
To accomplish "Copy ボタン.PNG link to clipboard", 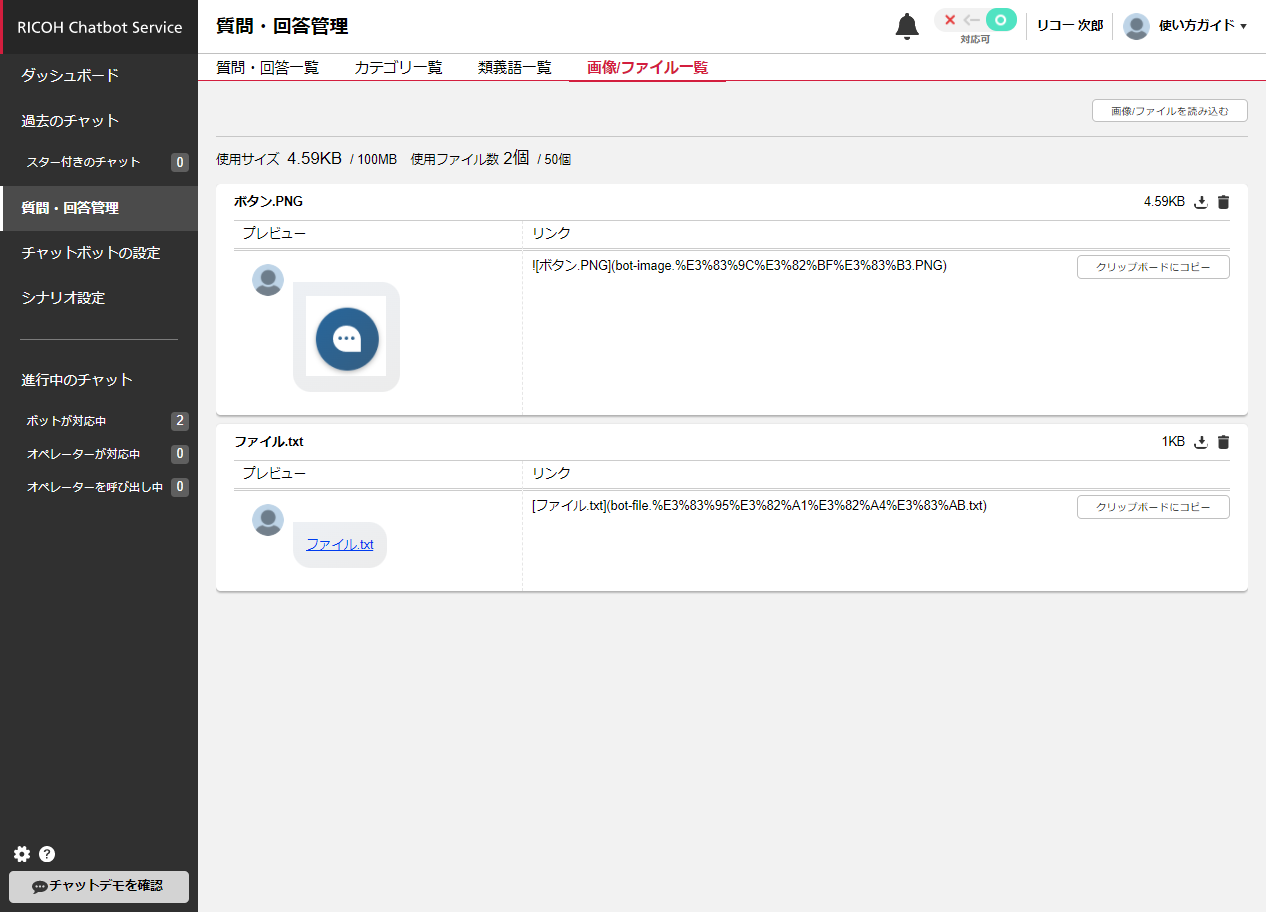I will (1152, 267).
